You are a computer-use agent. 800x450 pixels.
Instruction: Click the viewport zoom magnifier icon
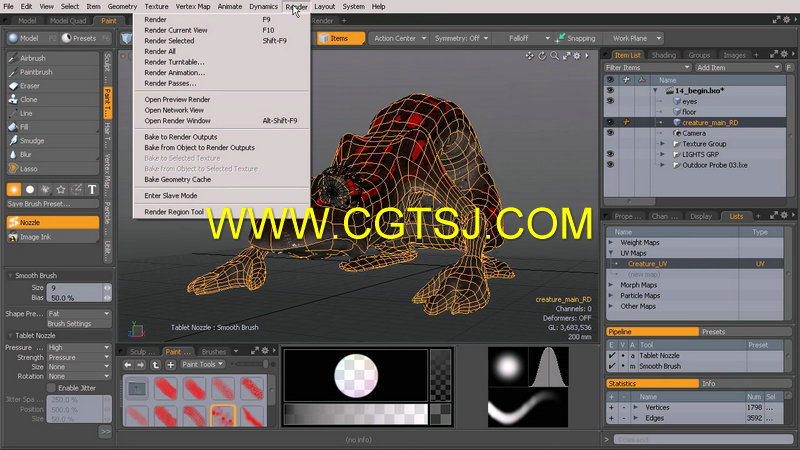554,56
